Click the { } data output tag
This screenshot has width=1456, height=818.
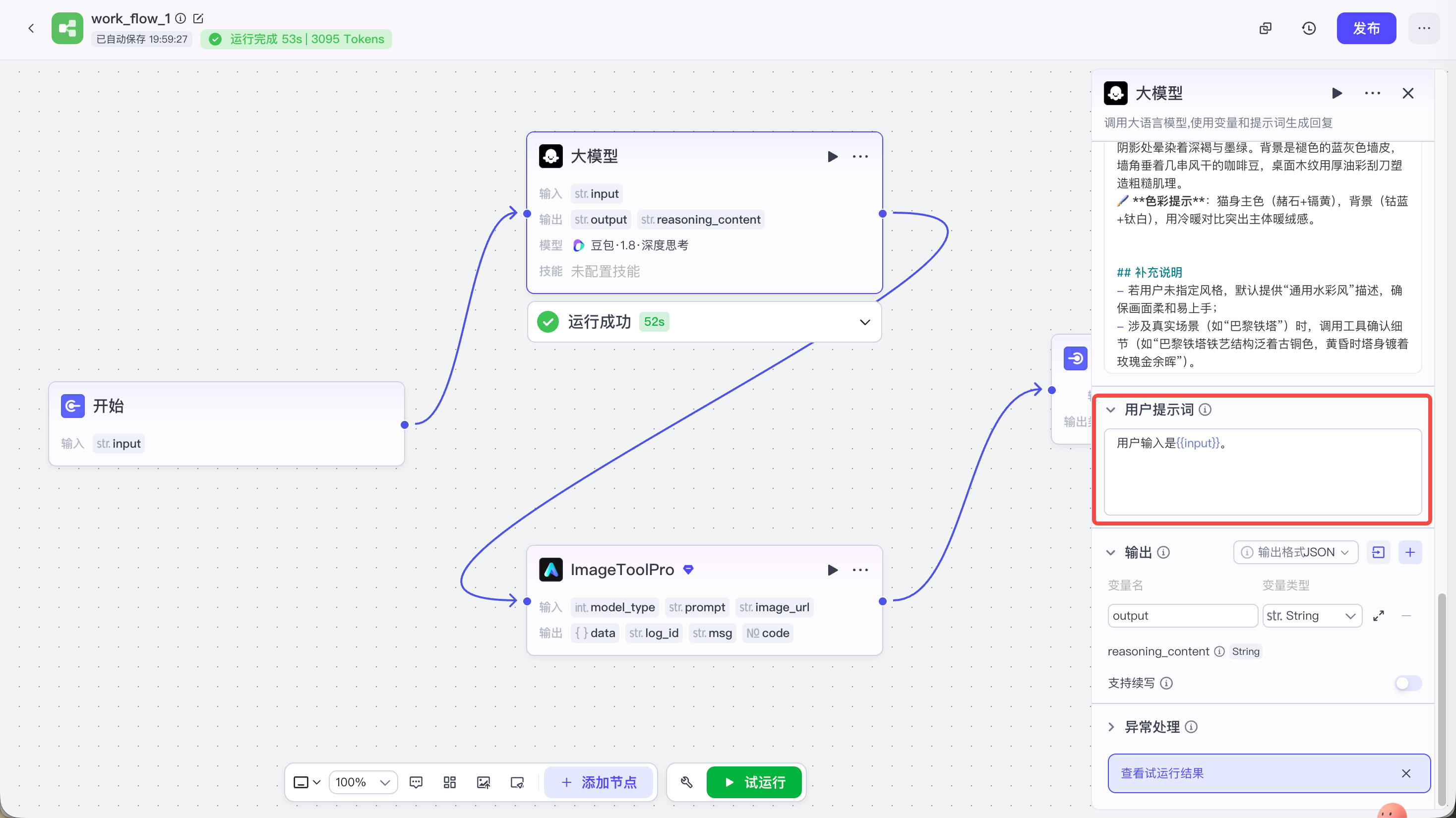point(595,633)
